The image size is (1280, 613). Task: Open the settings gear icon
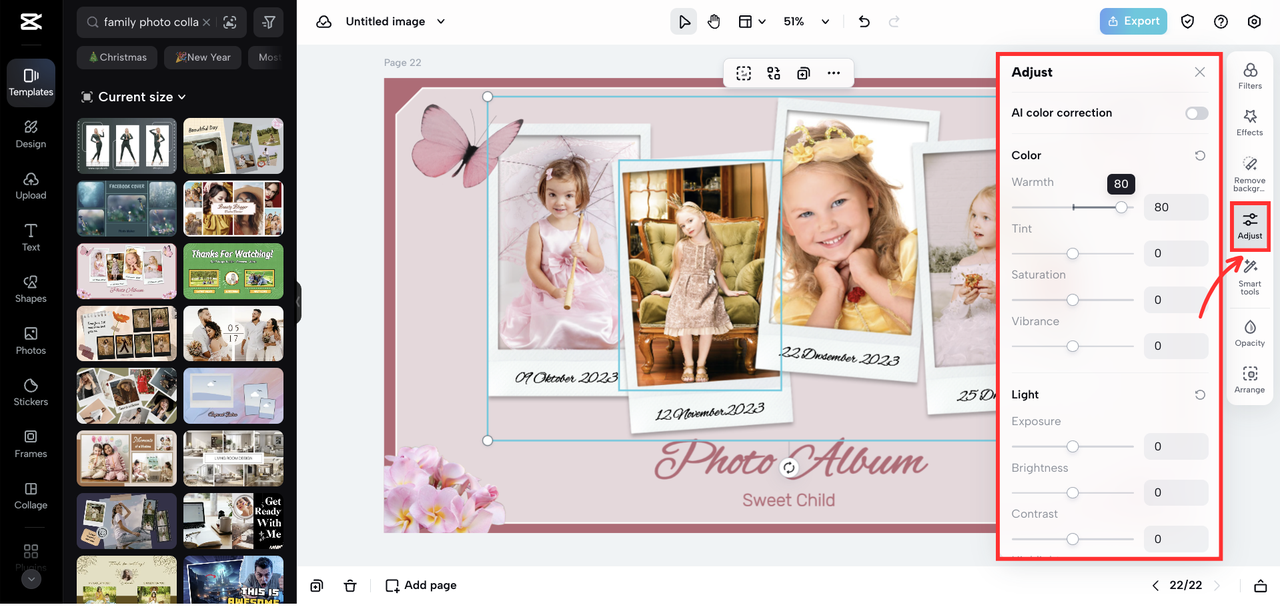pos(1254,21)
